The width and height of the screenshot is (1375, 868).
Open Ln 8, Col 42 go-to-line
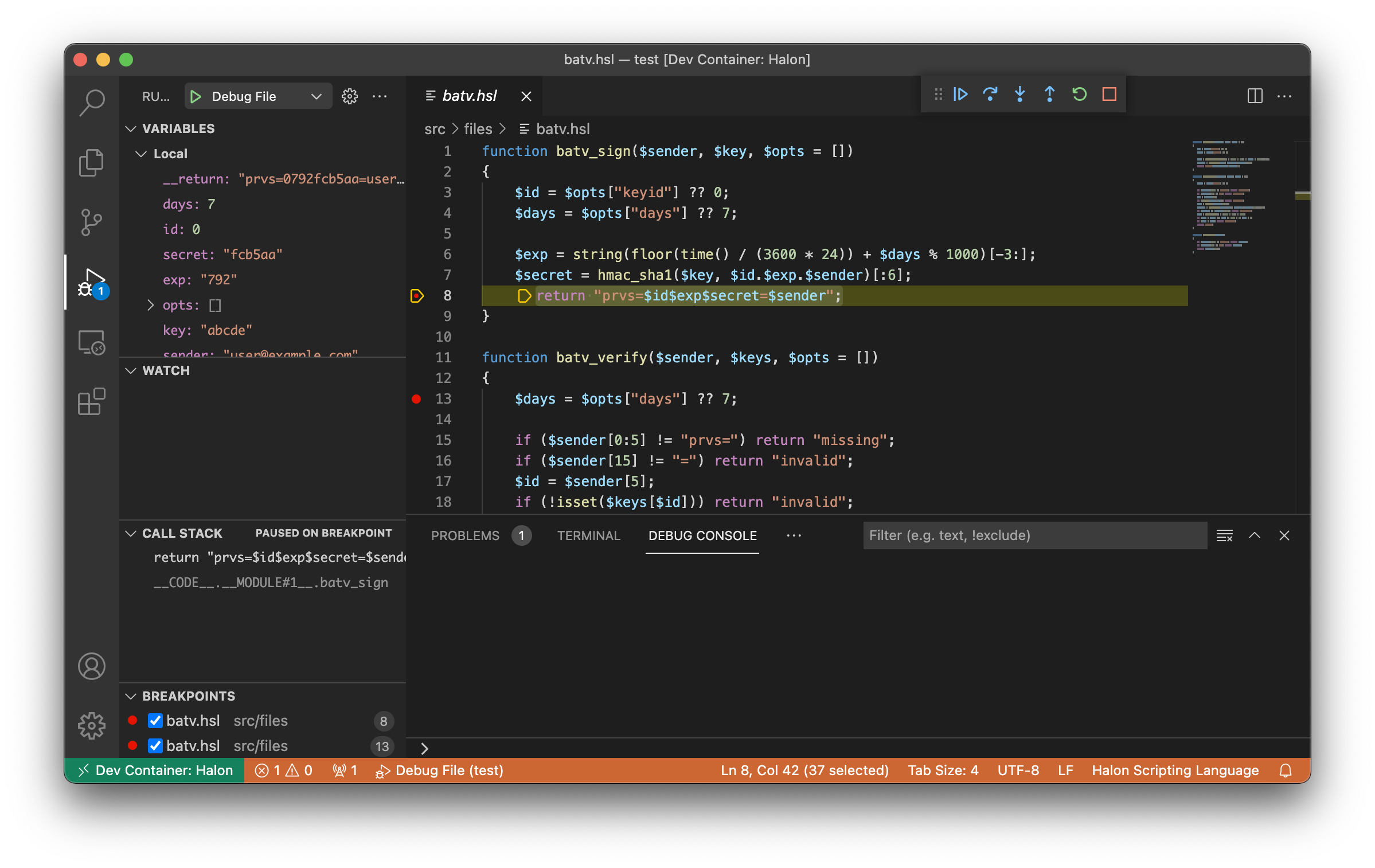804,771
